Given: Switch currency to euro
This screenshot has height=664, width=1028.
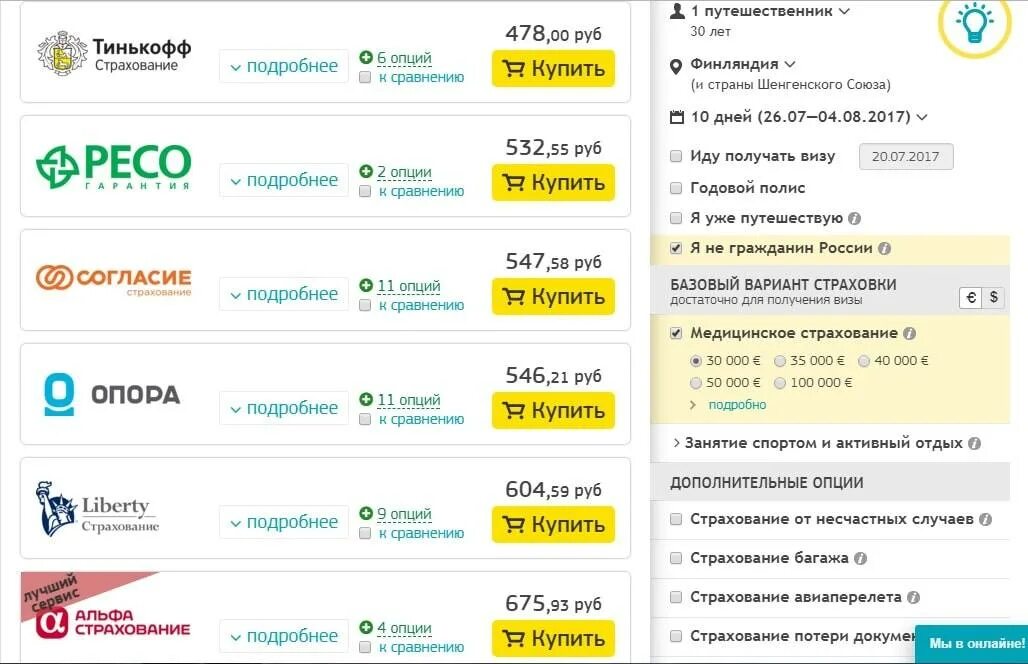Looking at the screenshot, I should tap(970, 297).
